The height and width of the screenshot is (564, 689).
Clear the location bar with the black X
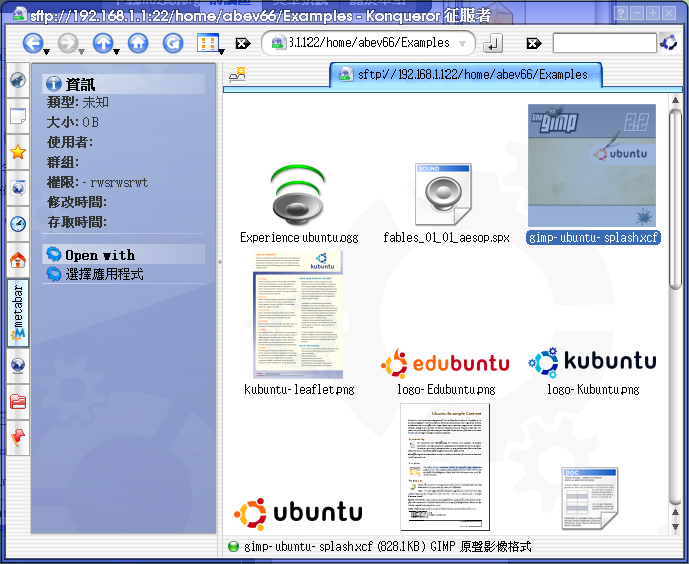243,43
